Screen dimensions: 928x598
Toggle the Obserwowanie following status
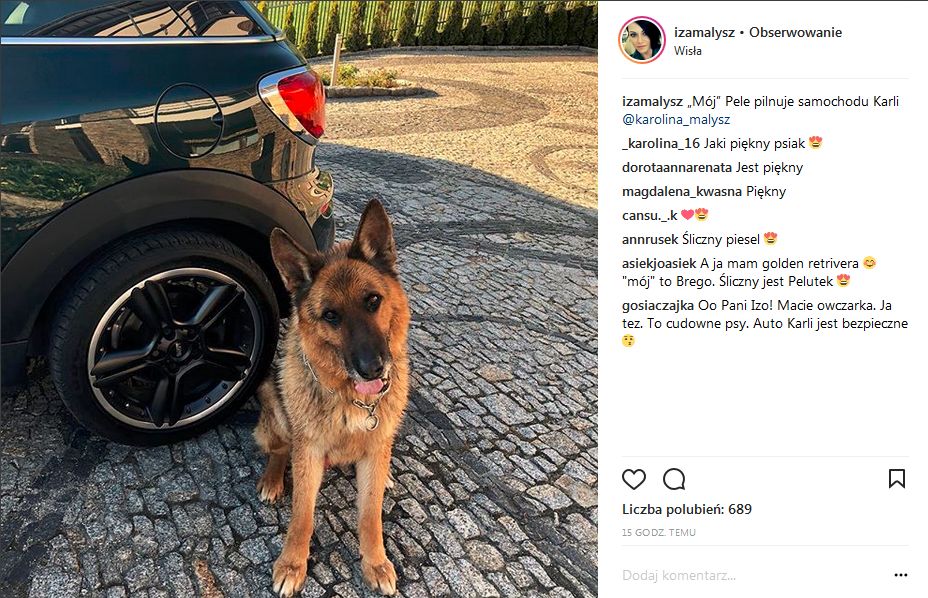pos(795,33)
